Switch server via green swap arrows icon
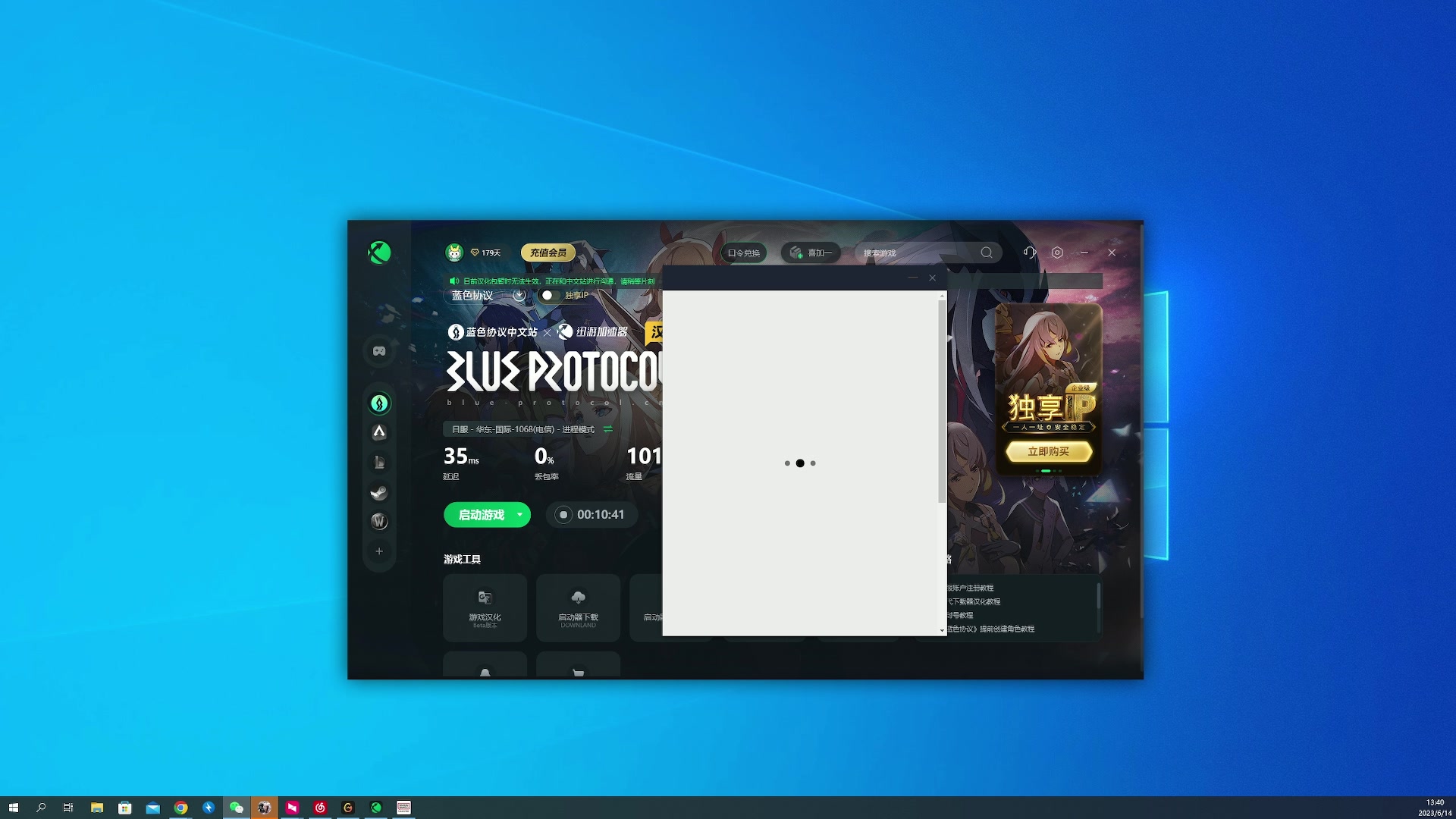Image resolution: width=1456 pixels, height=819 pixels. 607,429
